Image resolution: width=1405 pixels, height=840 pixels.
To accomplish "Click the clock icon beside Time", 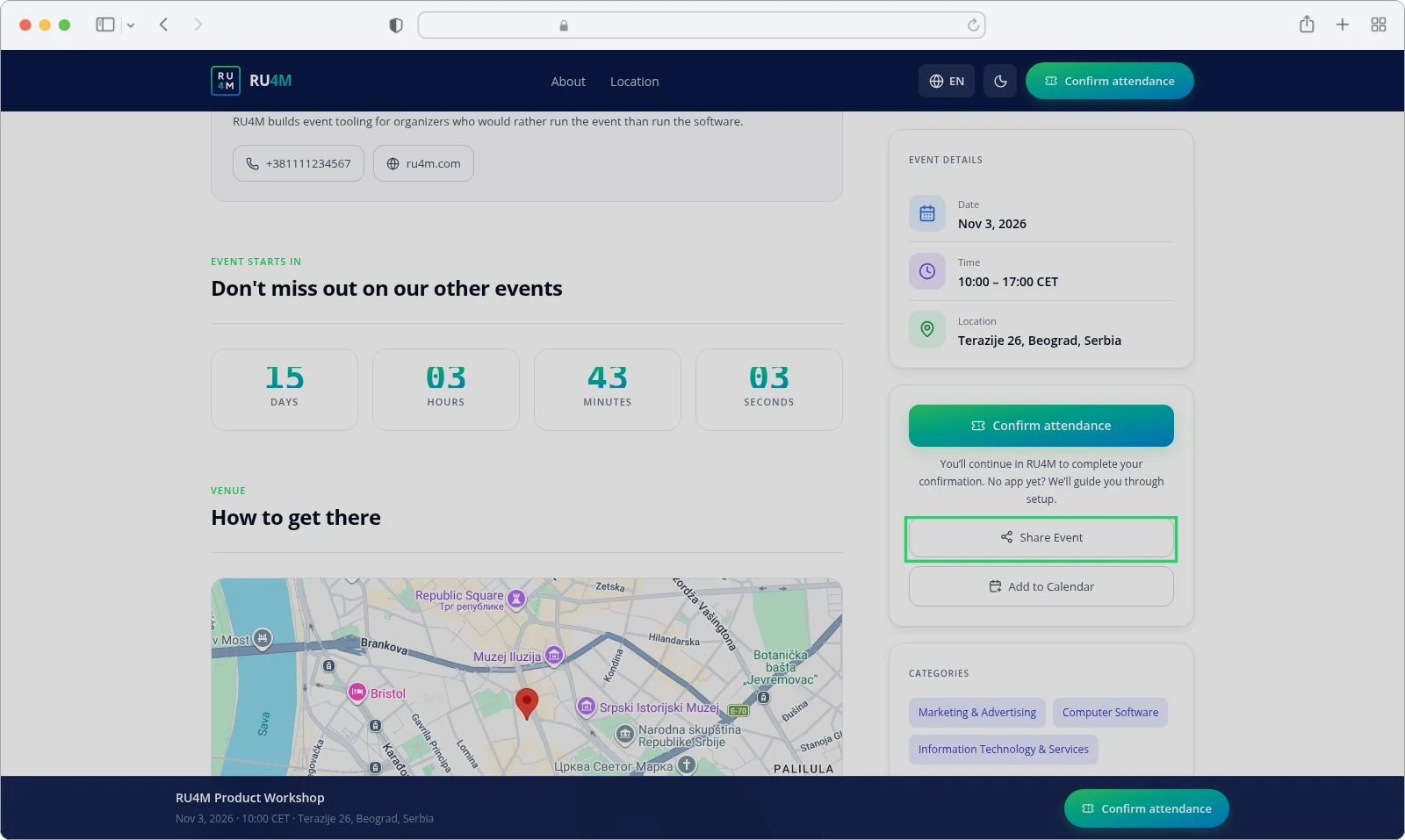I will pyautogui.click(x=927, y=271).
